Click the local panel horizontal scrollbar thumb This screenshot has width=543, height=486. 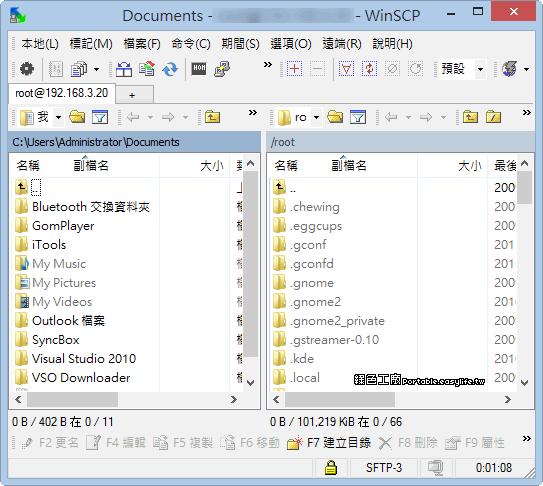(72, 399)
